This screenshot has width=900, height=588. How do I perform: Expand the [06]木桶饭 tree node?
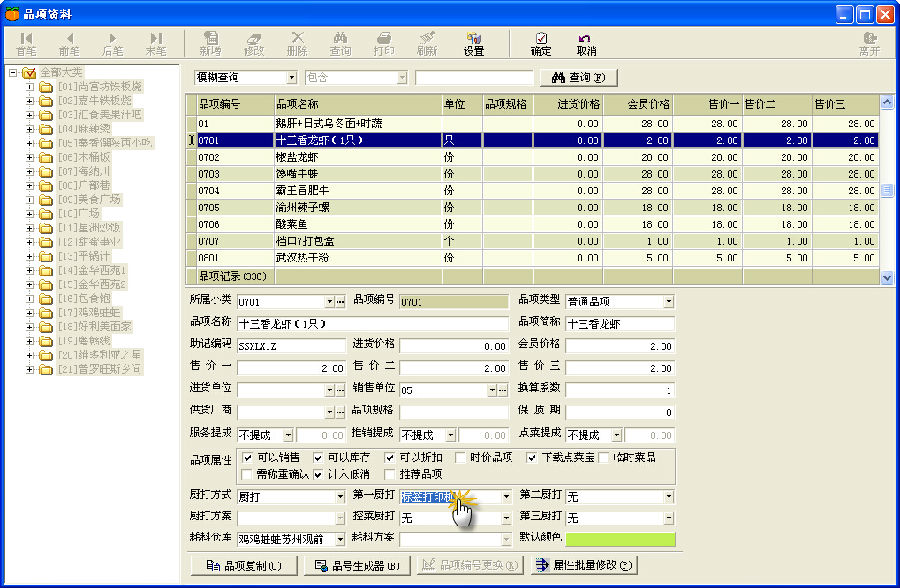point(30,158)
